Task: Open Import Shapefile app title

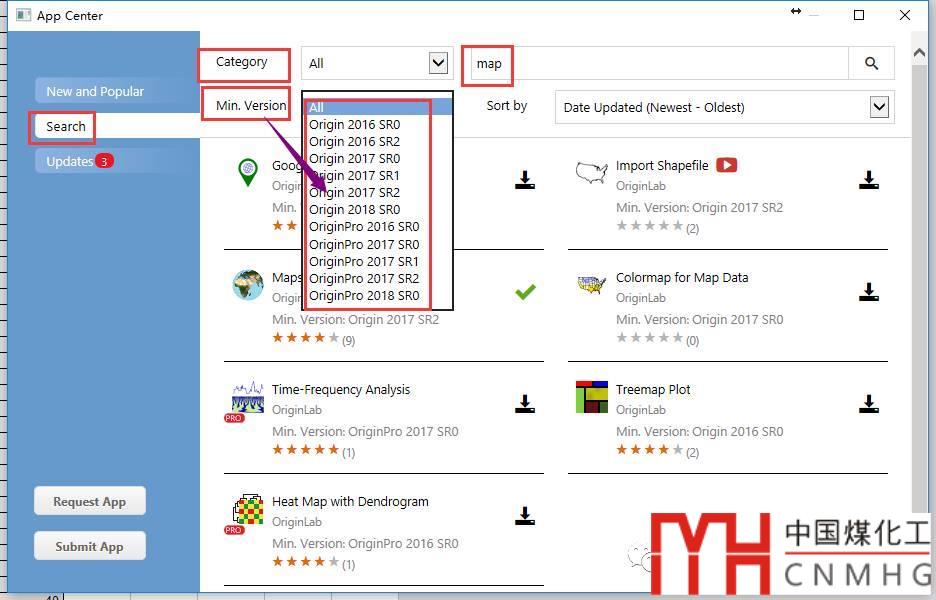Action: (662, 165)
